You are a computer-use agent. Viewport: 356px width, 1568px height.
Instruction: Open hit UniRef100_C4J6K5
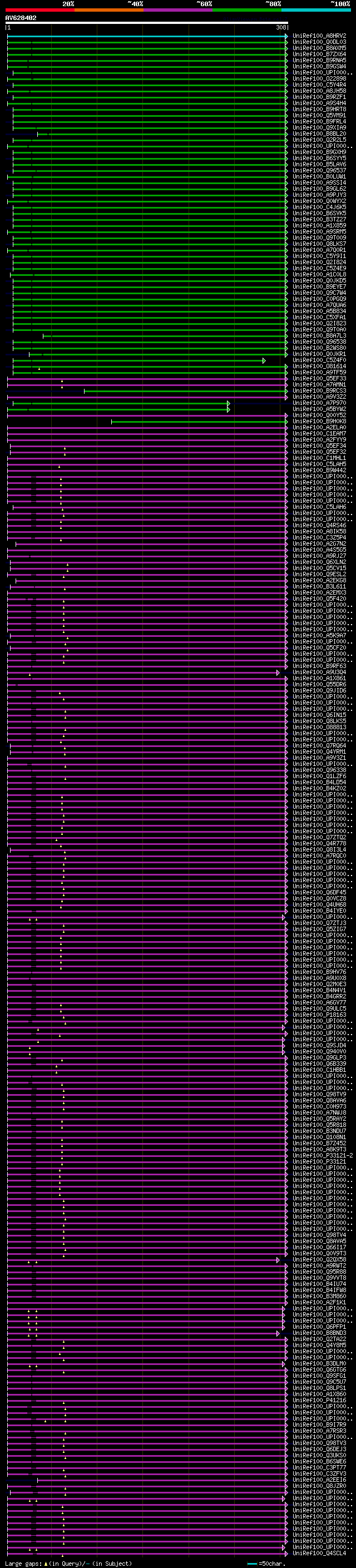point(319,207)
